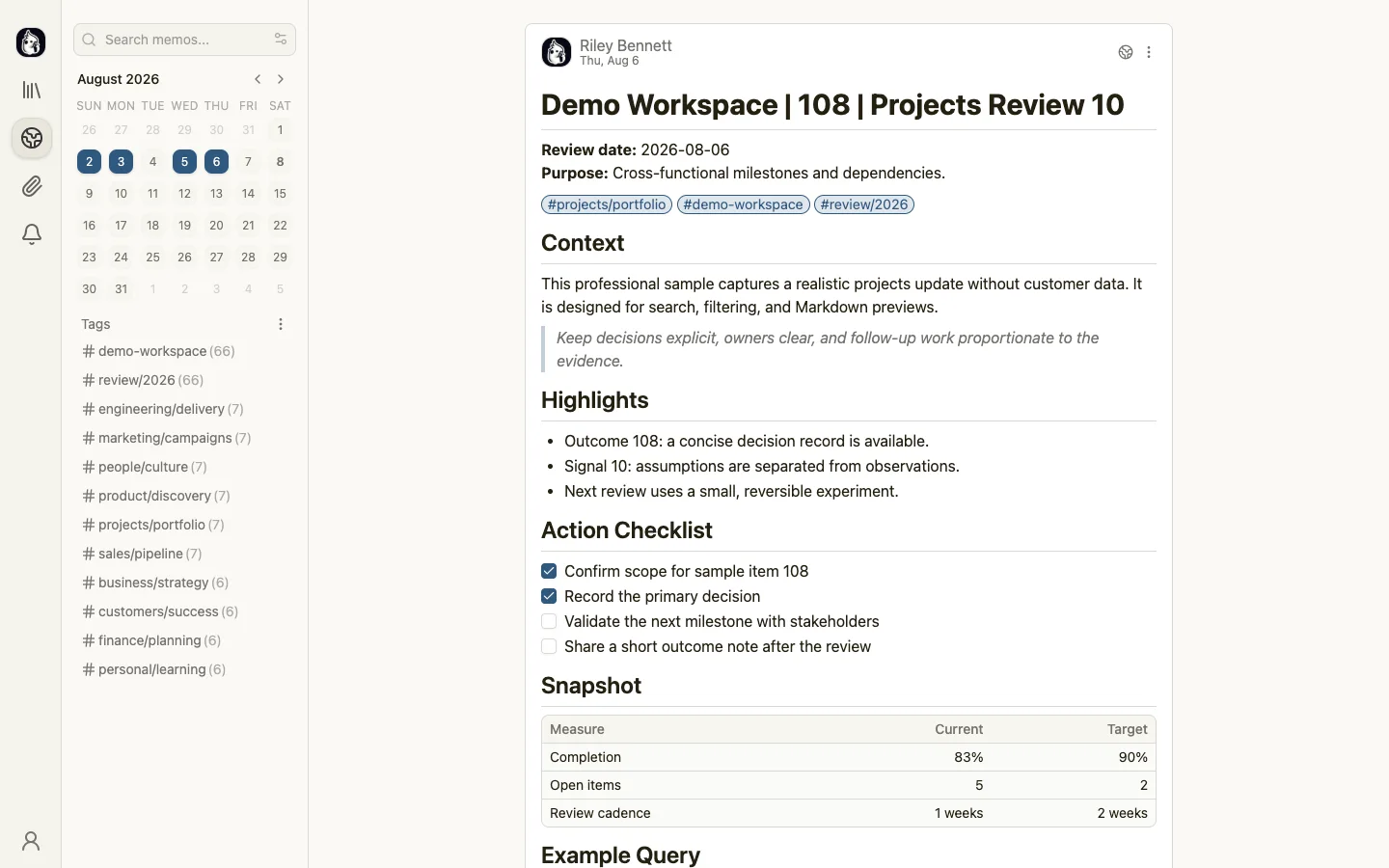Open the Attachments paperclip icon
1389x868 pixels.
coord(32,187)
